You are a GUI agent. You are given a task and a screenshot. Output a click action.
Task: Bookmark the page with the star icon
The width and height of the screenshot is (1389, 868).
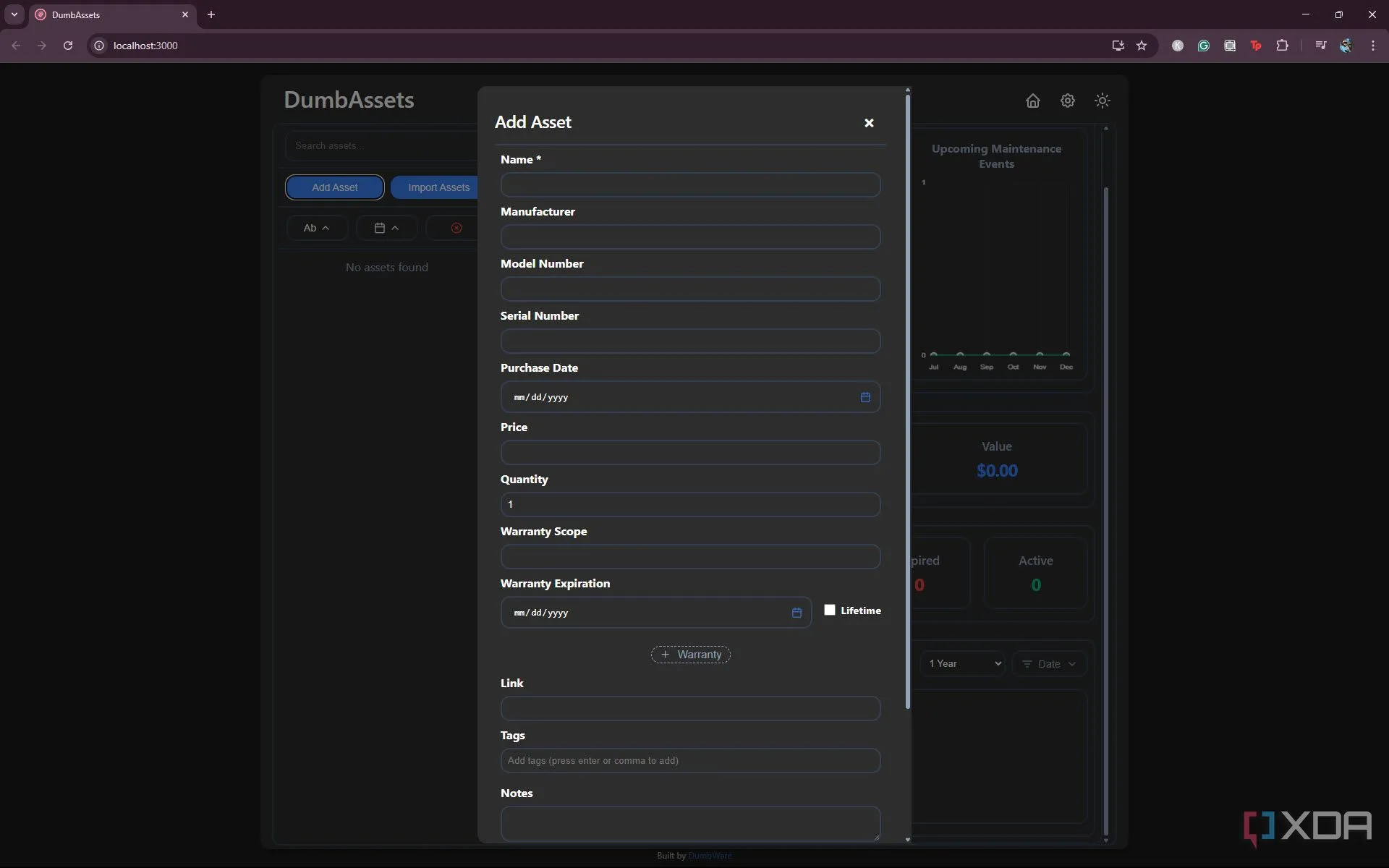[x=1142, y=46]
